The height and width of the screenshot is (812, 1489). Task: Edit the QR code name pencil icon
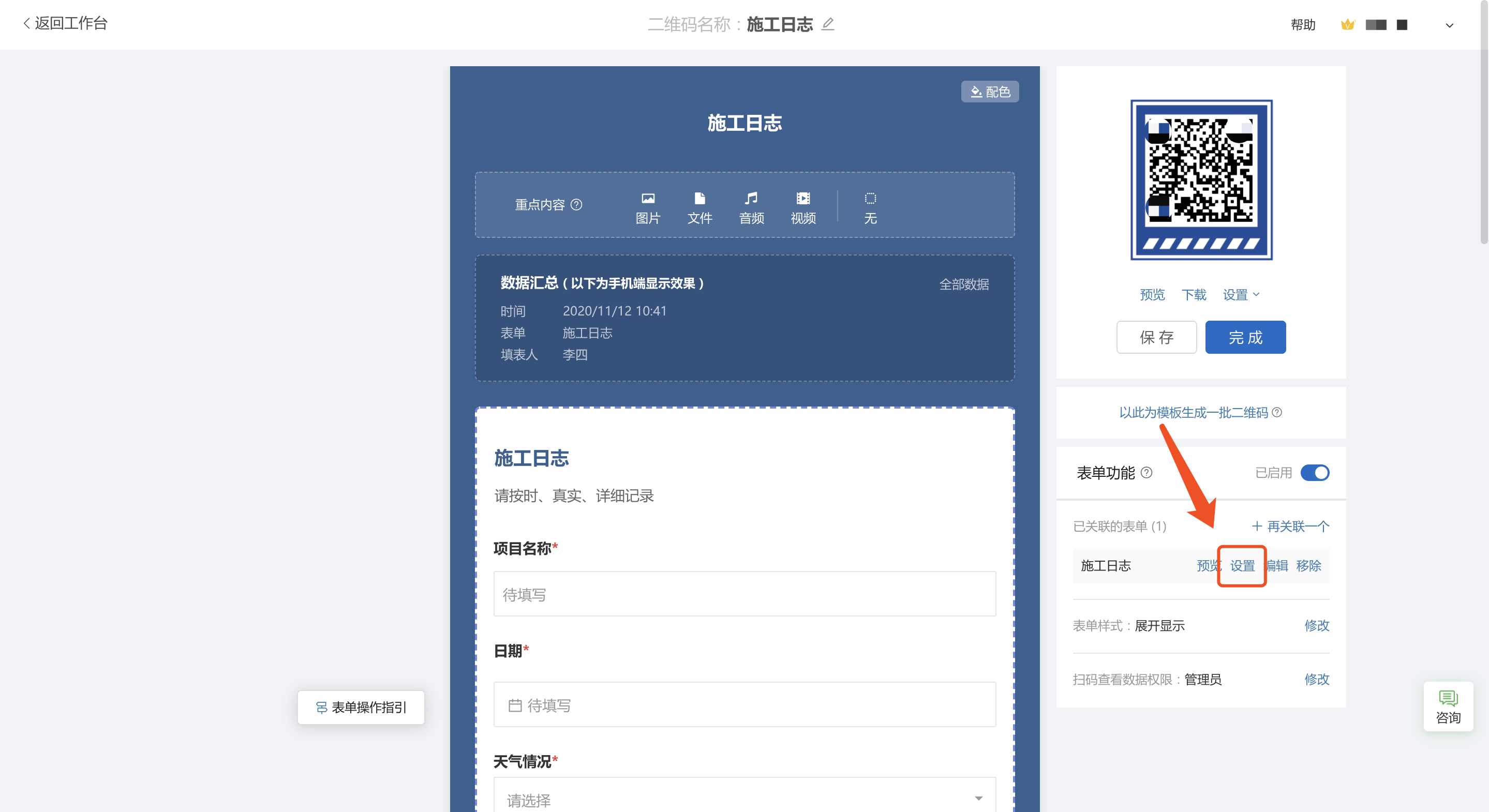click(x=828, y=24)
